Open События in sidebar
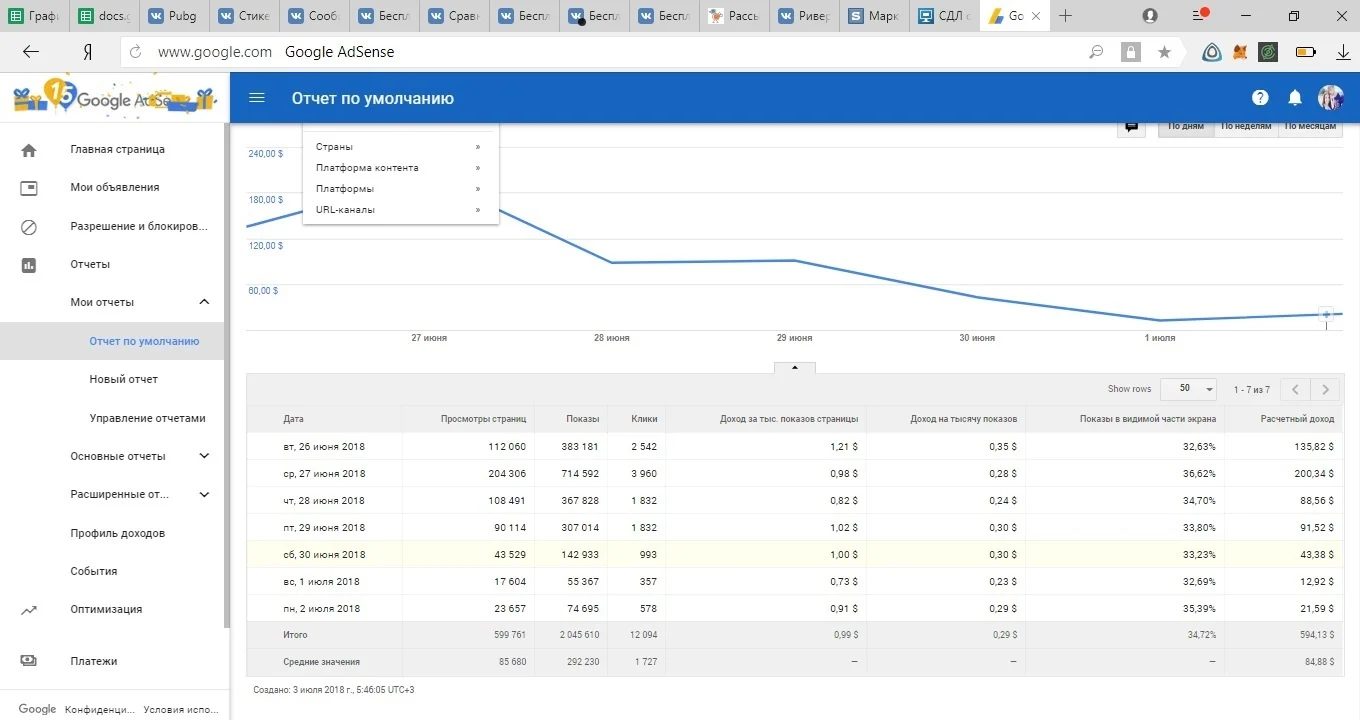 tap(94, 571)
